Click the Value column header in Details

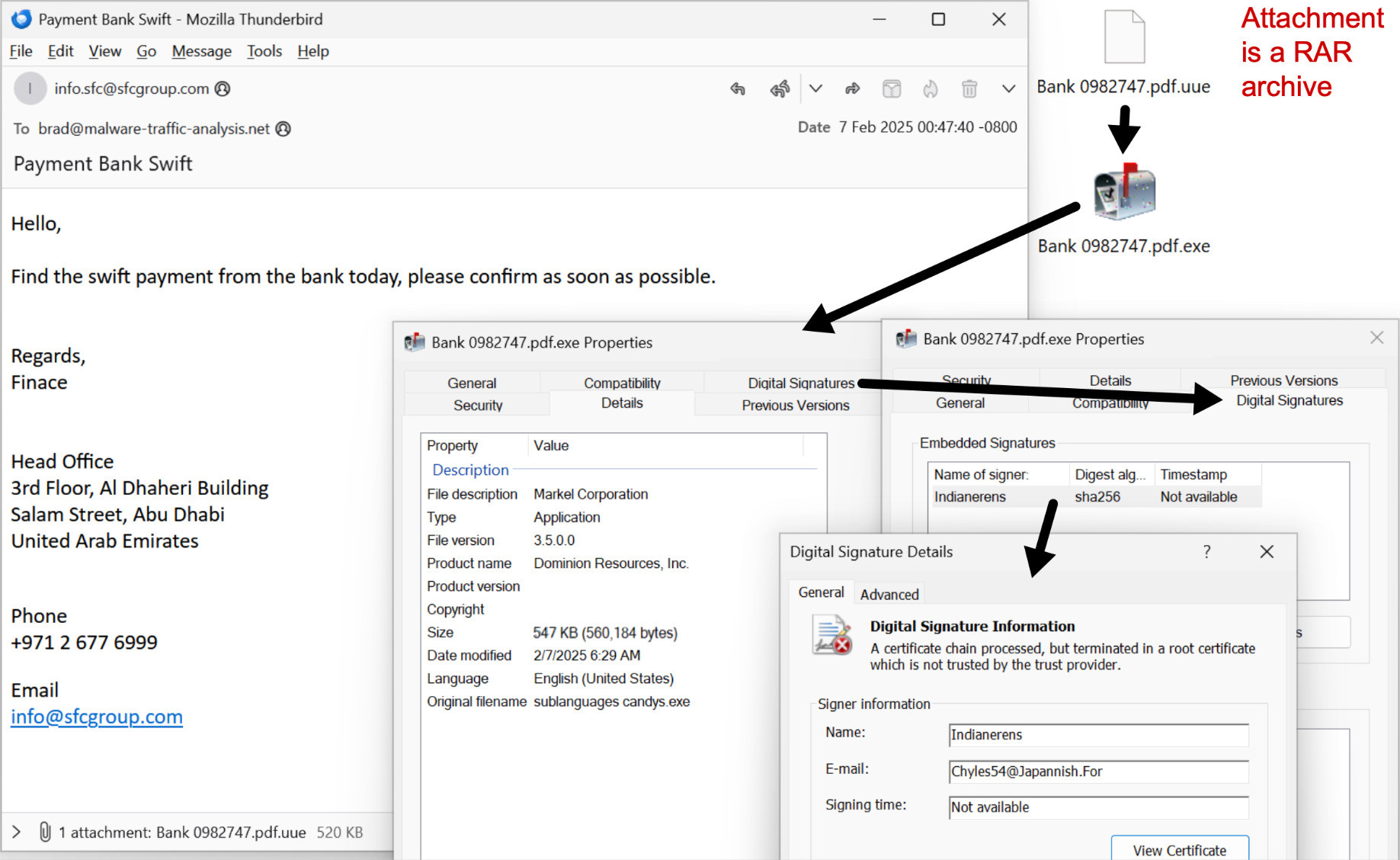point(665,445)
